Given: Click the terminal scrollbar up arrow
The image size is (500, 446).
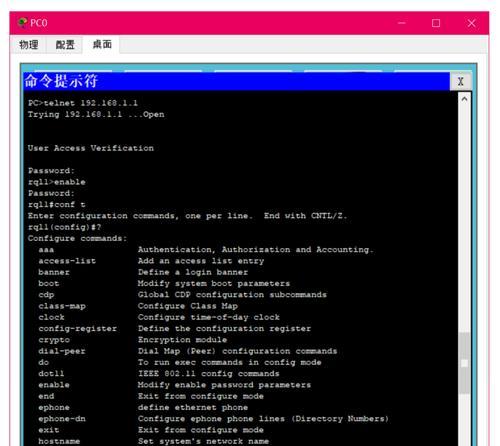Looking at the screenshot, I should [464, 99].
